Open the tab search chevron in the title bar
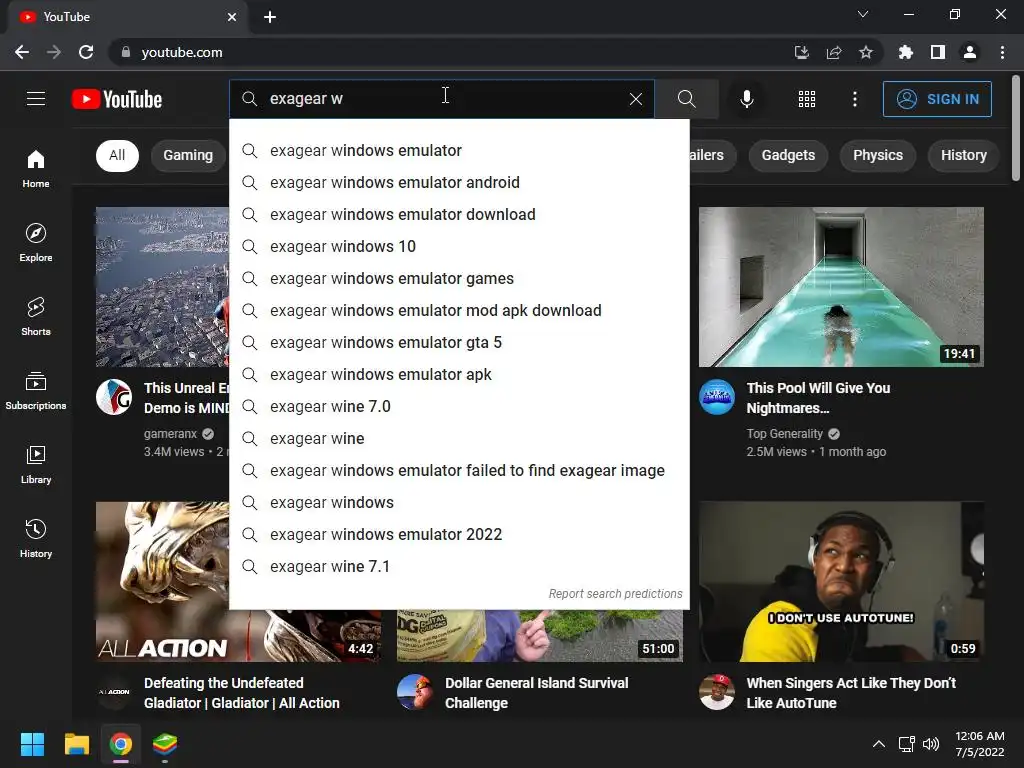Viewport: 1024px width, 768px height. [863, 14]
